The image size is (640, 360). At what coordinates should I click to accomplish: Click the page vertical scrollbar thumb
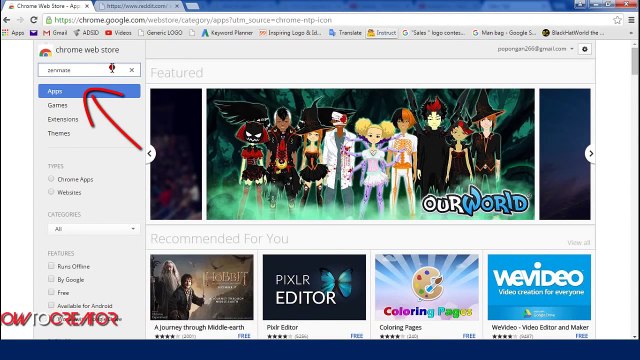coord(635,61)
